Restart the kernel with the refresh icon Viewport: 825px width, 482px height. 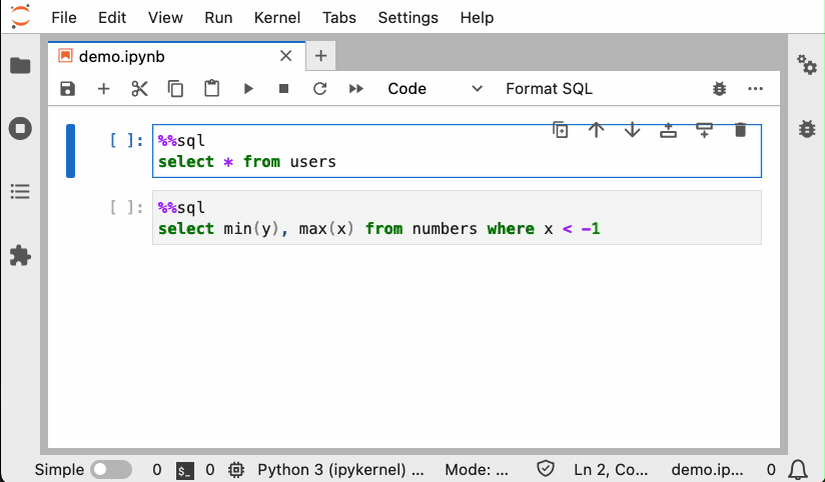[x=320, y=89]
